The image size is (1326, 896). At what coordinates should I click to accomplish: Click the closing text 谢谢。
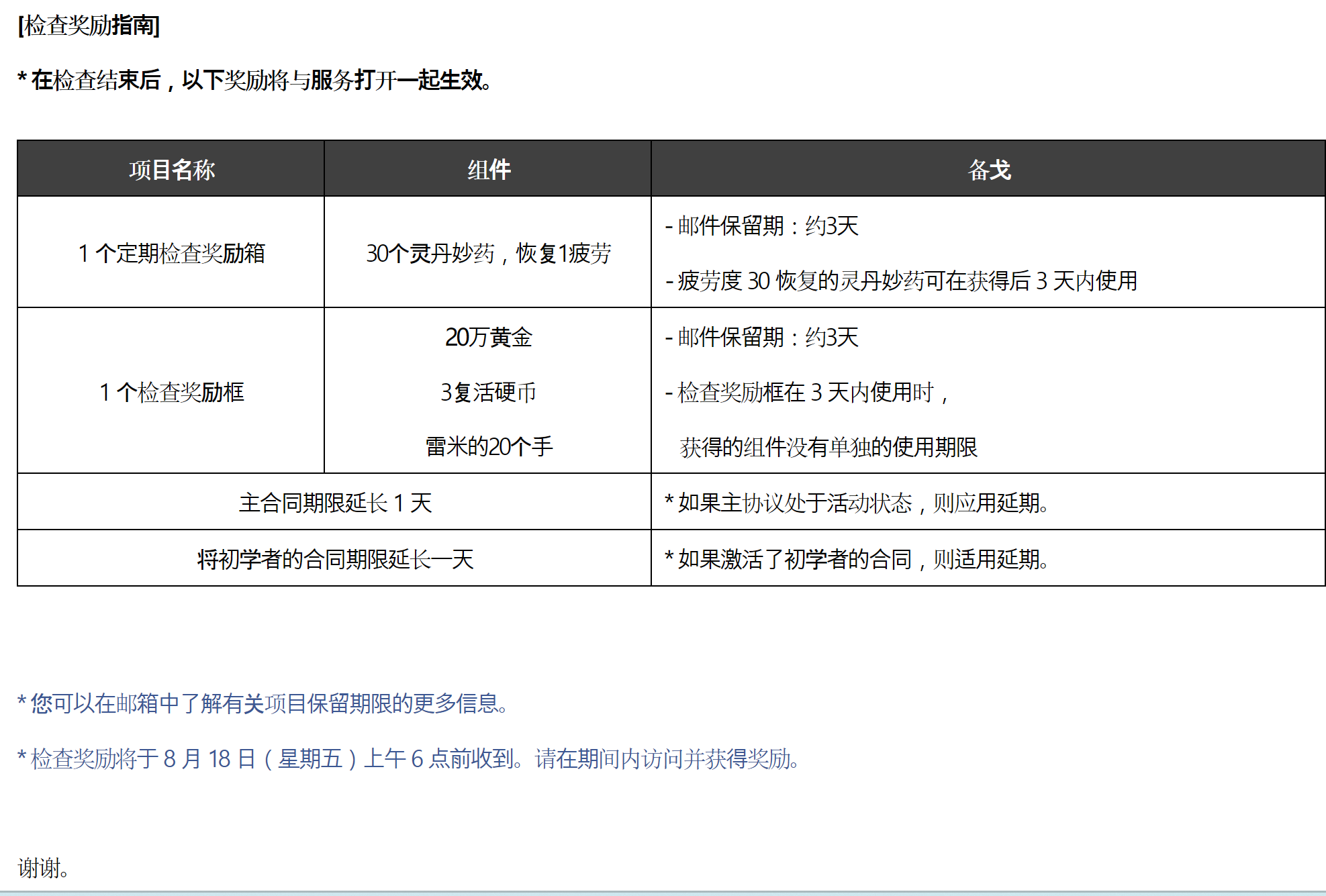pos(44,868)
